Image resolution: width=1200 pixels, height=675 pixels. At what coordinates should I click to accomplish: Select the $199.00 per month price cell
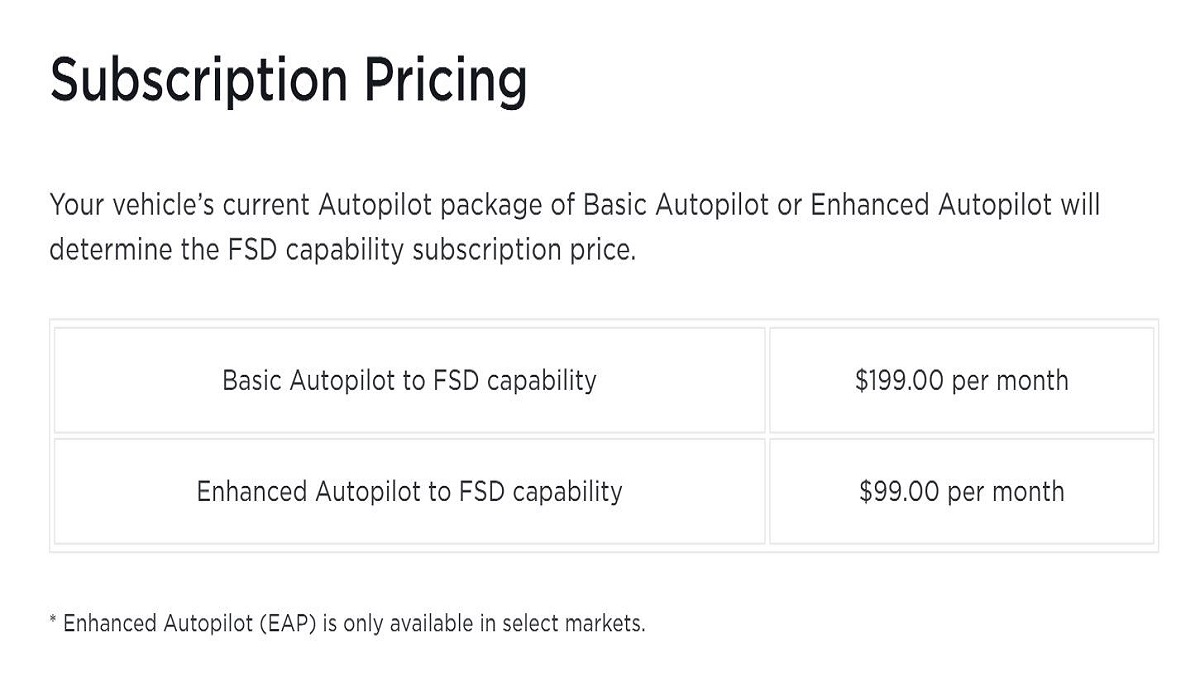point(961,381)
